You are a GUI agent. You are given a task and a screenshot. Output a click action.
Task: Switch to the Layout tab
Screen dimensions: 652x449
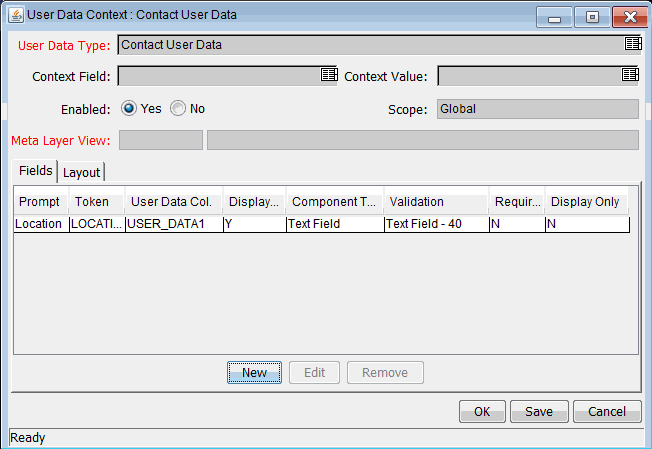coord(82,172)
